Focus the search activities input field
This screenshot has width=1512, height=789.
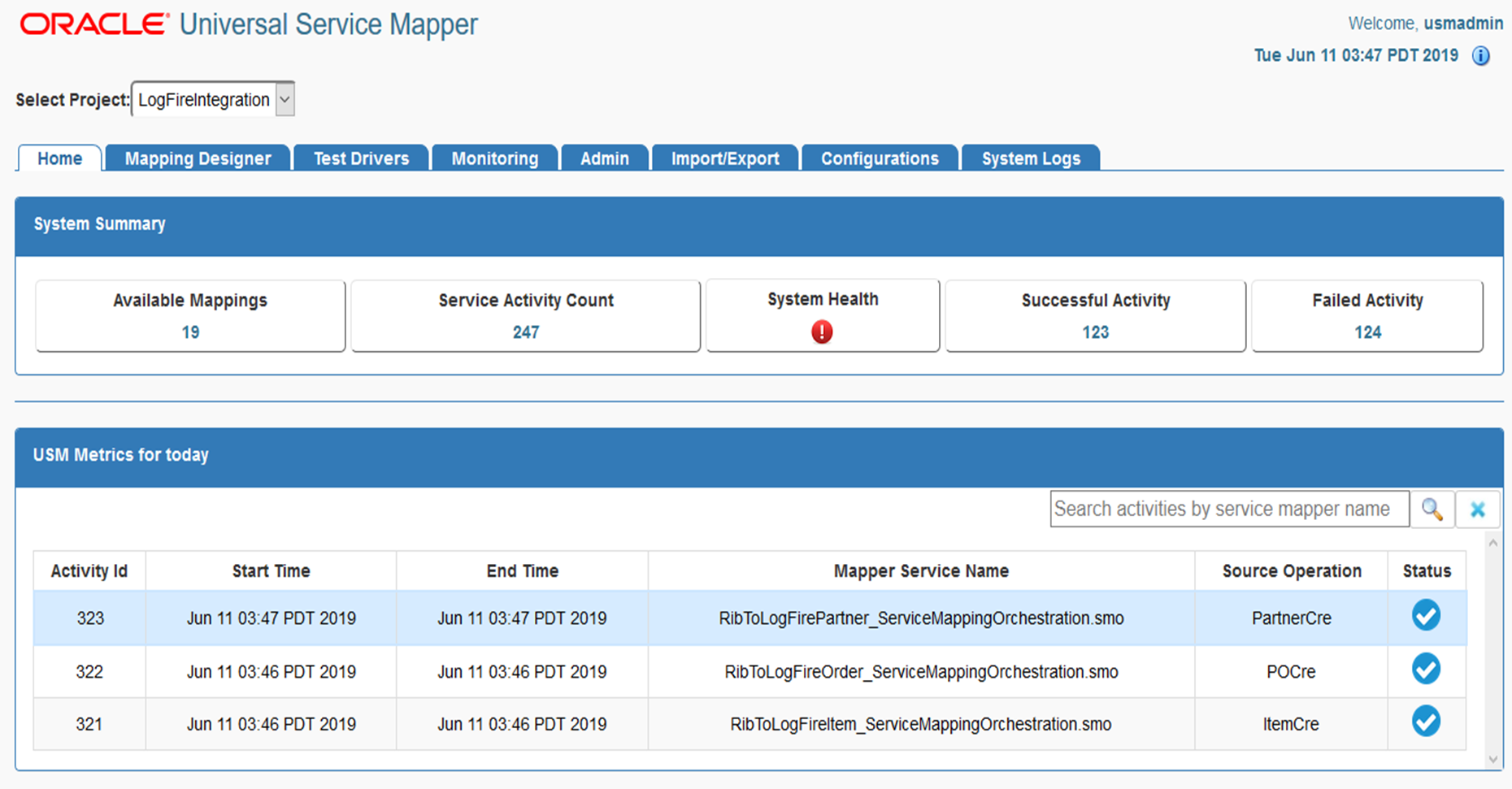click(x=1229, y=509)
